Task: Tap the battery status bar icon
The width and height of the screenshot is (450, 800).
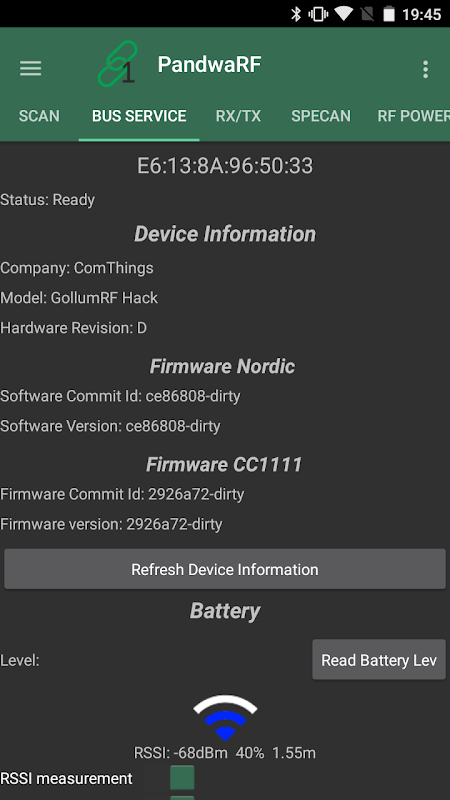Action: click(389, 14)
